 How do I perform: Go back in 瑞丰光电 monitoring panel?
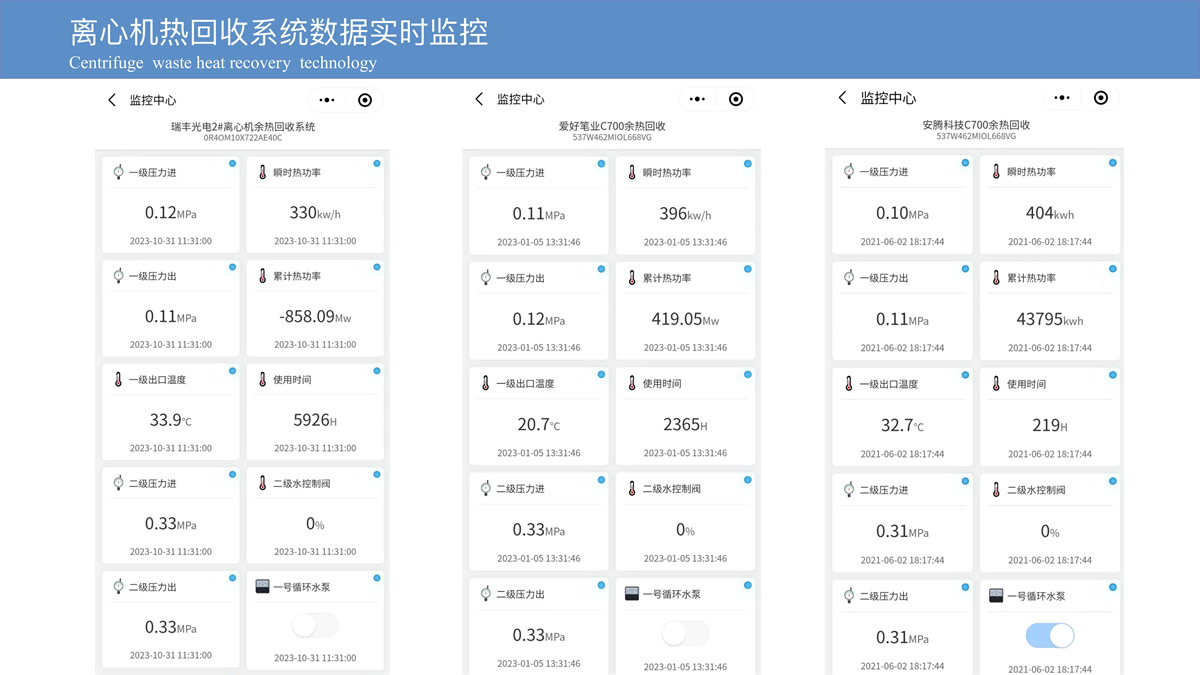click(112, 100)
